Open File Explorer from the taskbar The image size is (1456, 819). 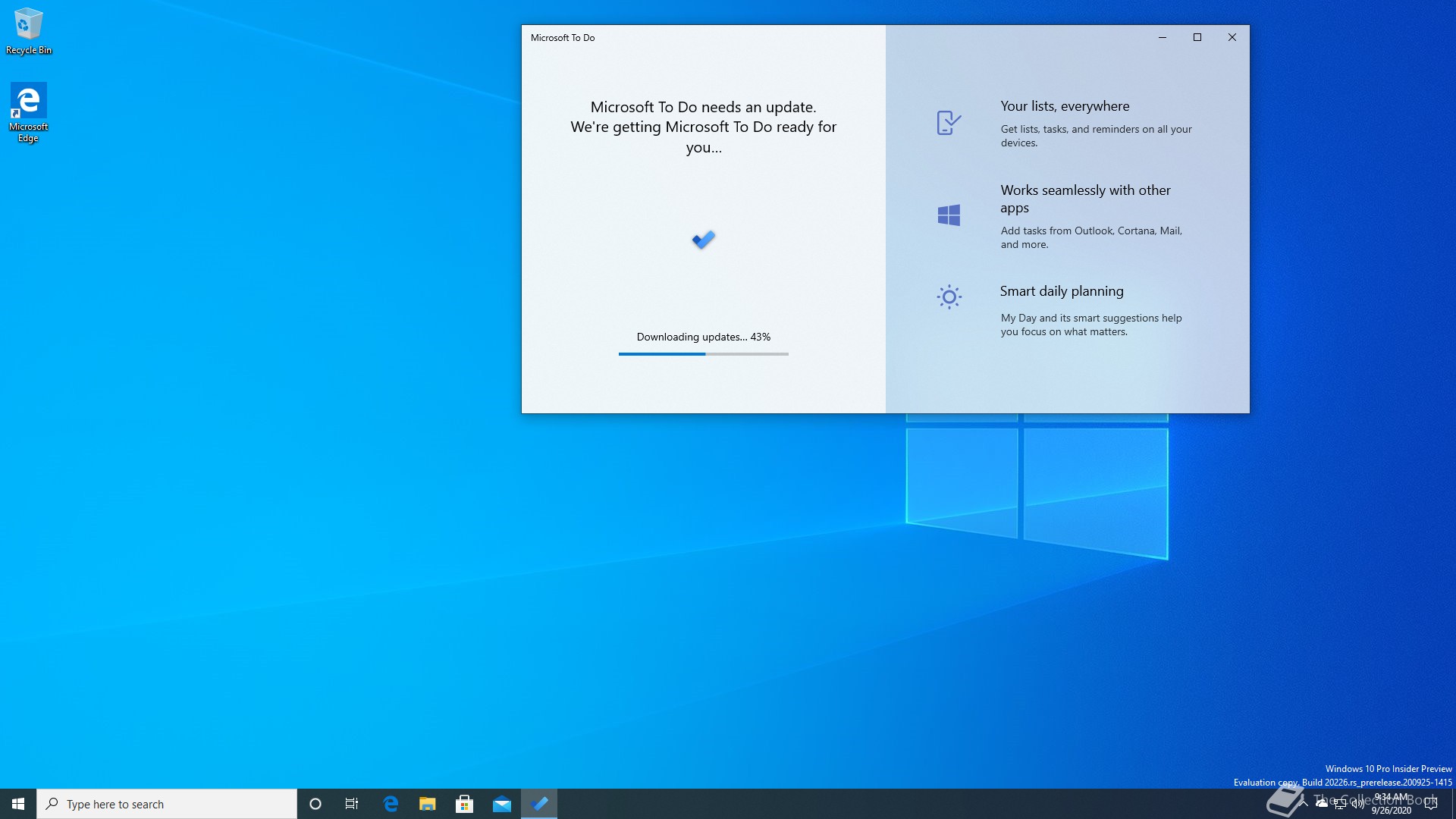click(x=428, y=804)
